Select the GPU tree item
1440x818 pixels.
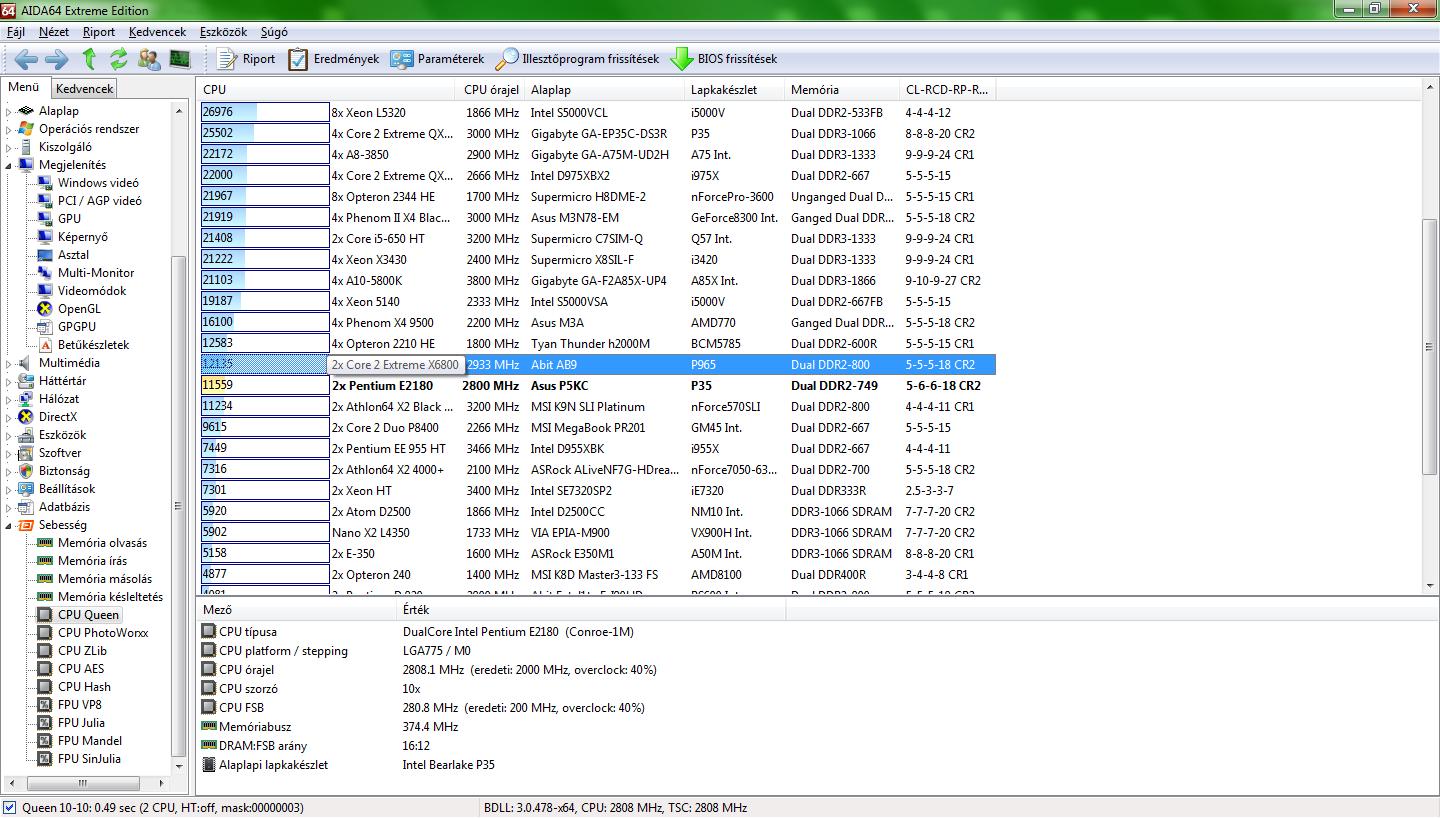coord(69,219)
